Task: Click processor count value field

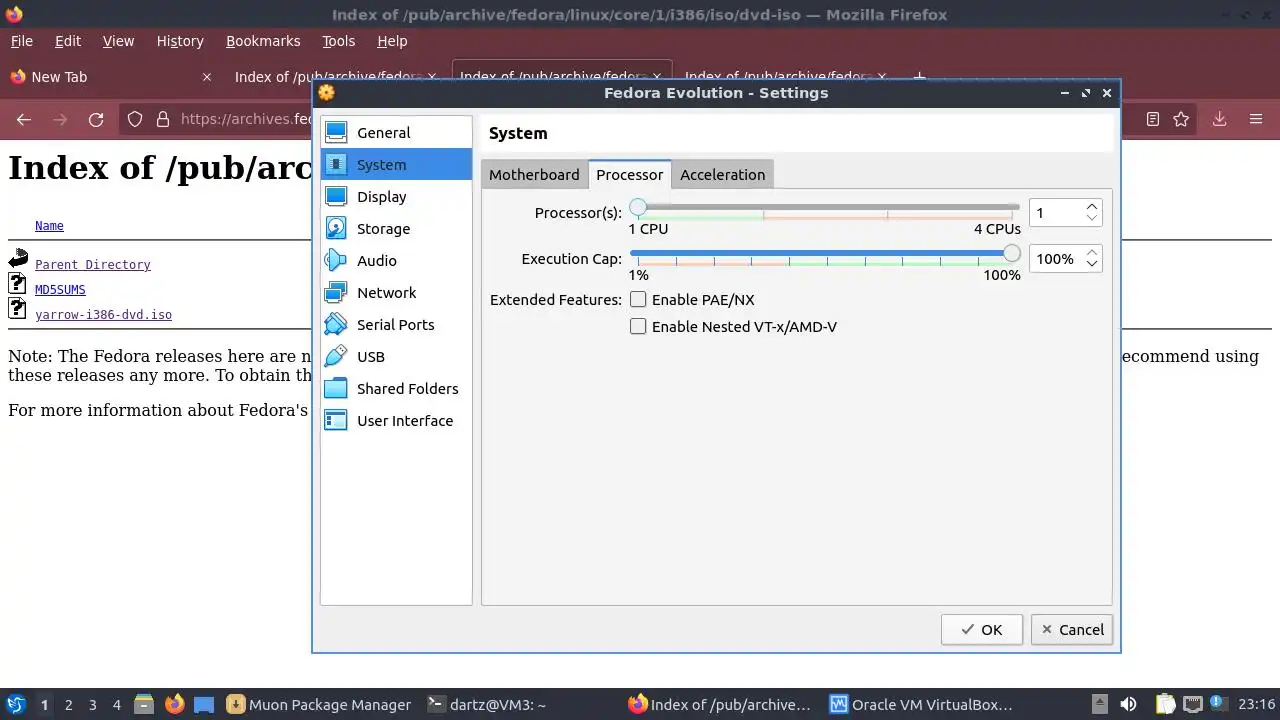Action: (1055, 212)
